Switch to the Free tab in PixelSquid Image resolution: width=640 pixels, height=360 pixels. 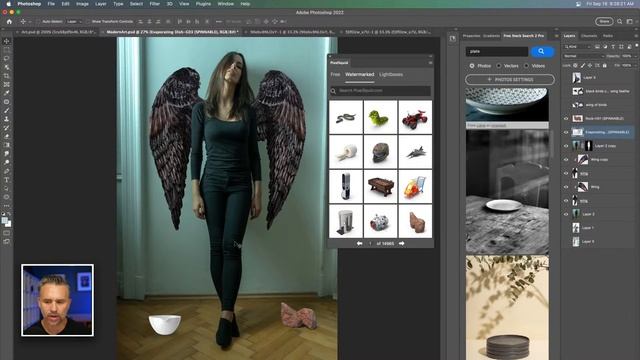(x=335, y=74)
